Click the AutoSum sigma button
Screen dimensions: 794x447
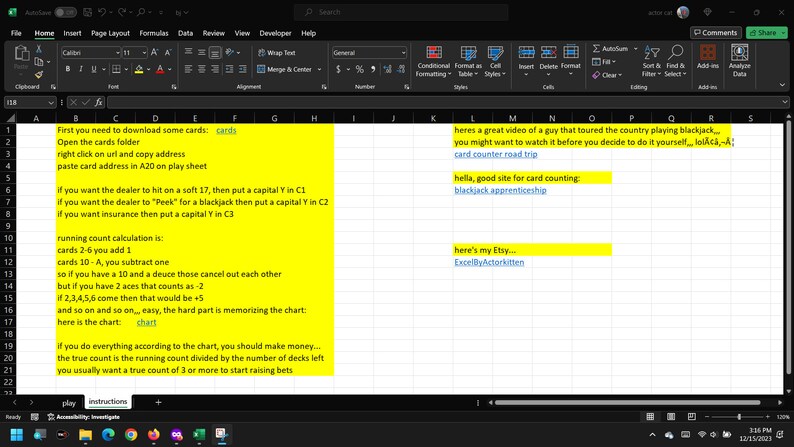tap(610, 49)
